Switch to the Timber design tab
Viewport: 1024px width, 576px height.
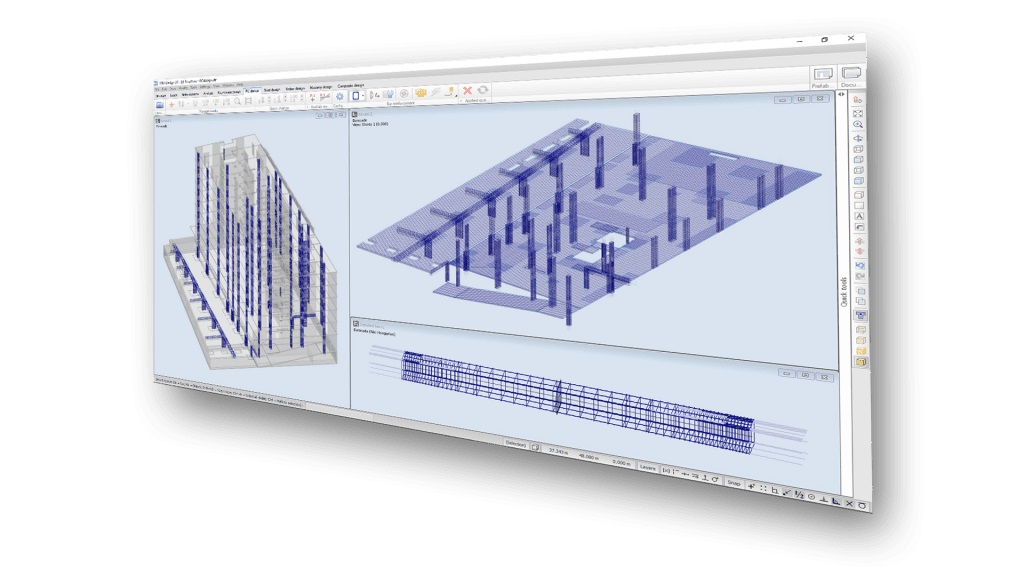(295, 89)
